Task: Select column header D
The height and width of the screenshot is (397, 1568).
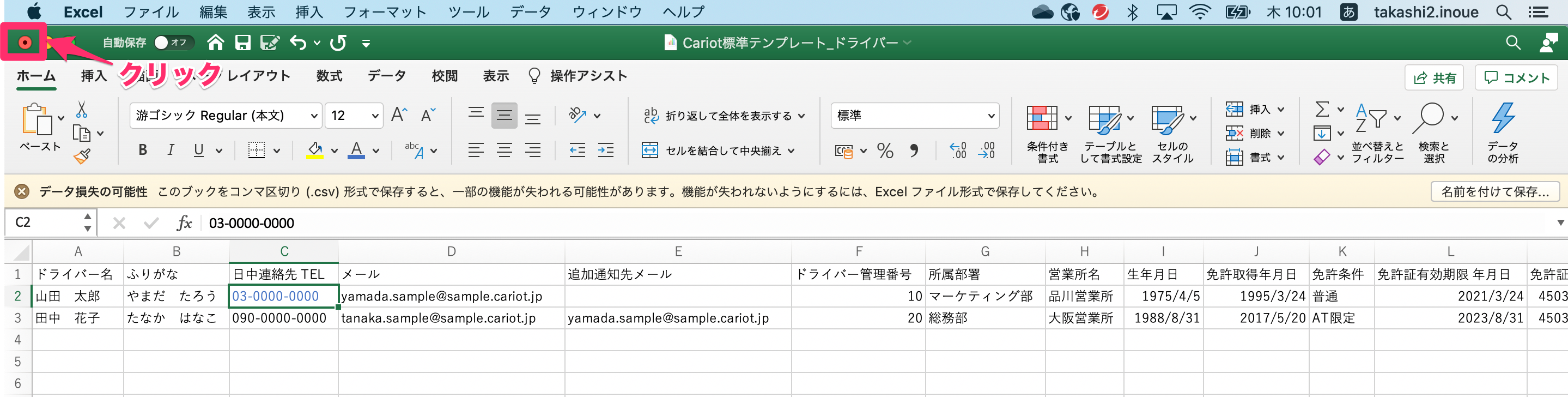Action: (451, 251)
